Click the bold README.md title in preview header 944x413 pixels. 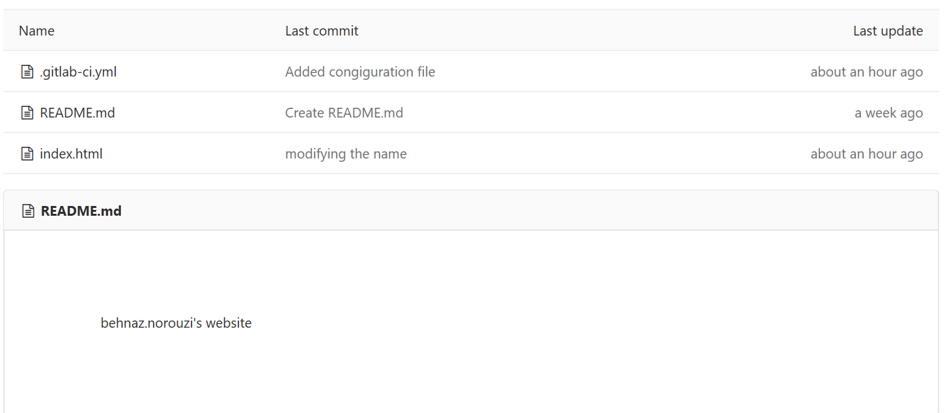[81, 211]
